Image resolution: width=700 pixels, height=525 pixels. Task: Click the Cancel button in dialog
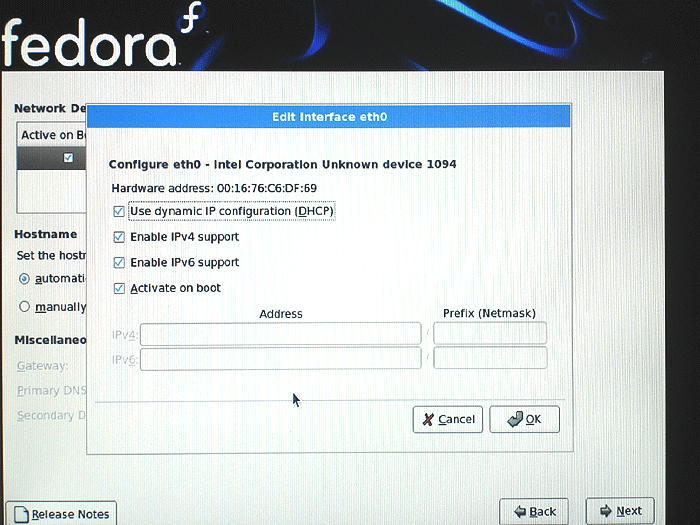448,419
